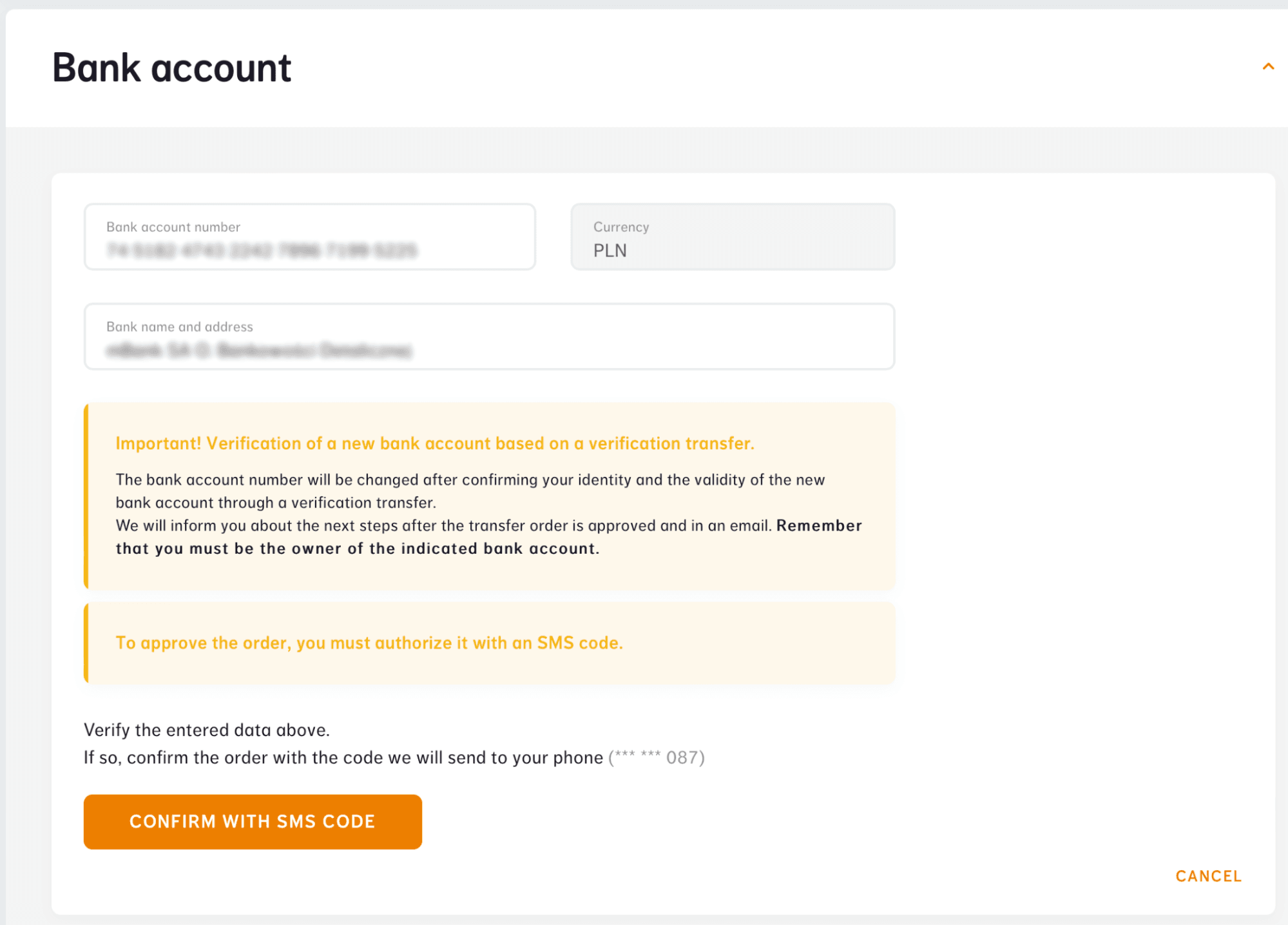The width and height of the screenshot is (1288, 925).
Task: Click the 'Bank name and address' label
Action: point(179,327)
